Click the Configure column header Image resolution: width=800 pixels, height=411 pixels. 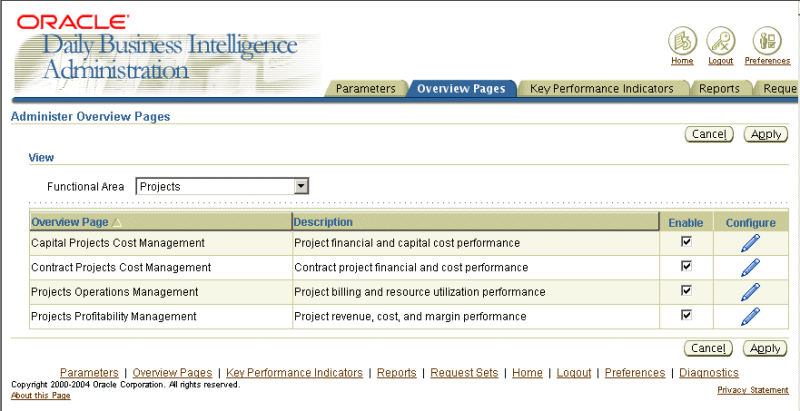[751, 223]
